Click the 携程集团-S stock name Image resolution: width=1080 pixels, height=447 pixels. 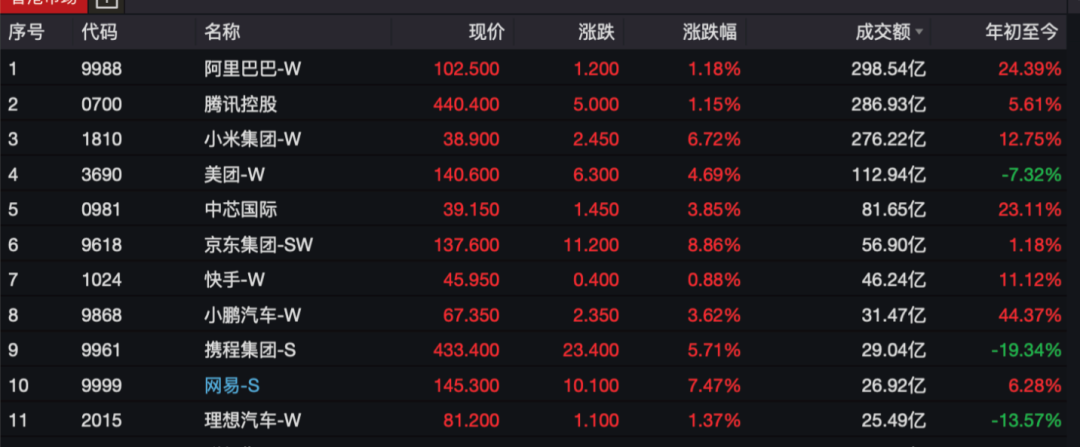click(247, 349)
